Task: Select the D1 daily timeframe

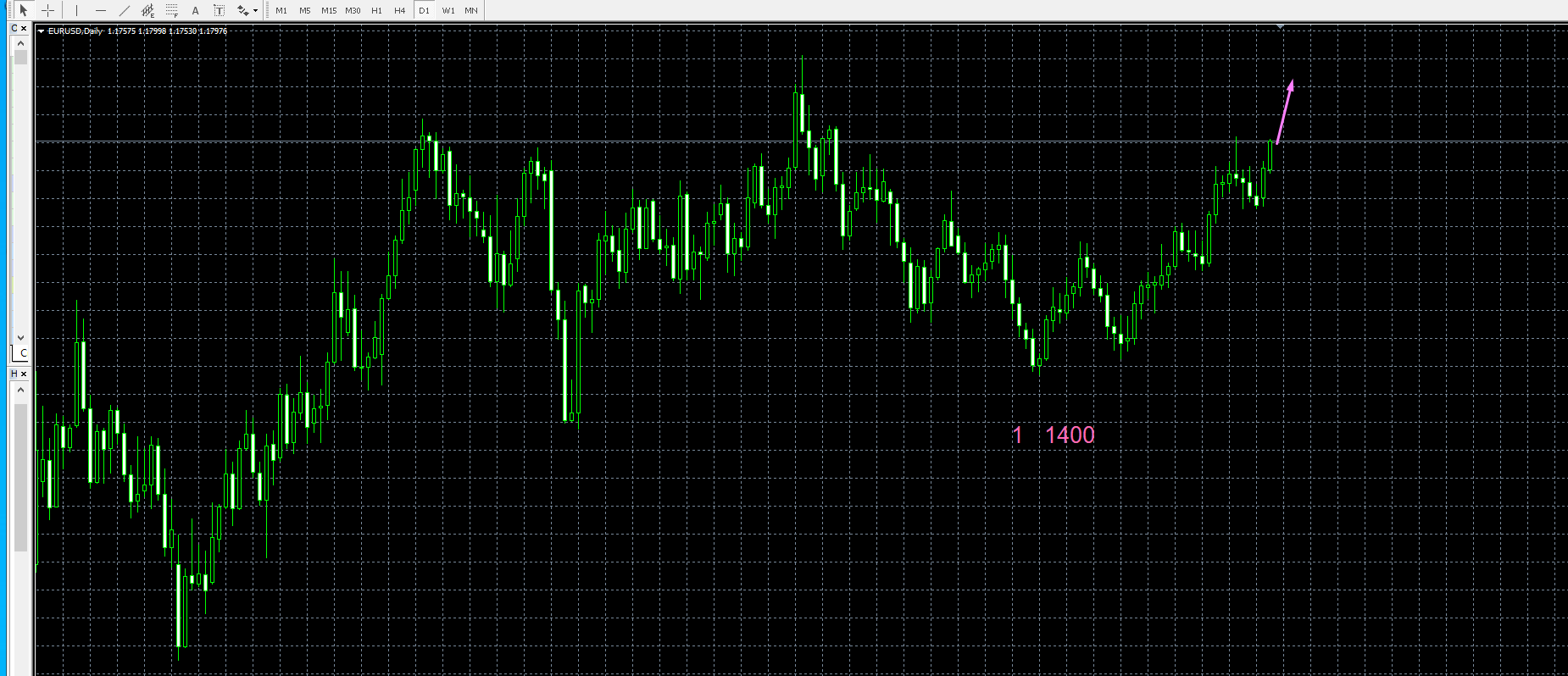Action: [425, 10]
